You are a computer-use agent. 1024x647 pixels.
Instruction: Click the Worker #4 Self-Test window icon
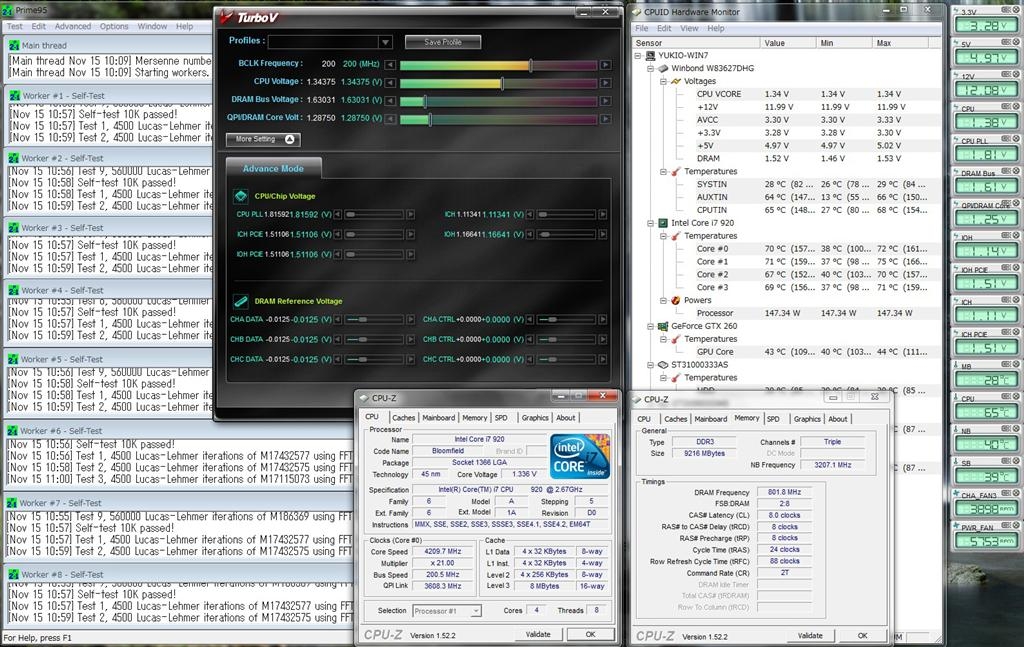[14, 290]
